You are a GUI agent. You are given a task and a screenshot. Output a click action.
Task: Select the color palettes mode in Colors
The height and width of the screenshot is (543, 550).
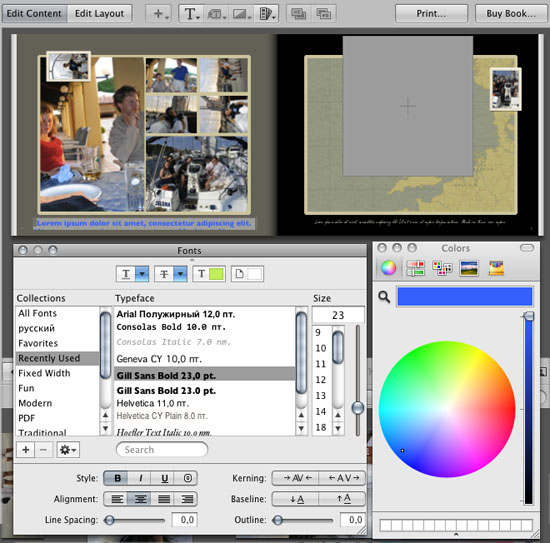click(x=442, y=268)
